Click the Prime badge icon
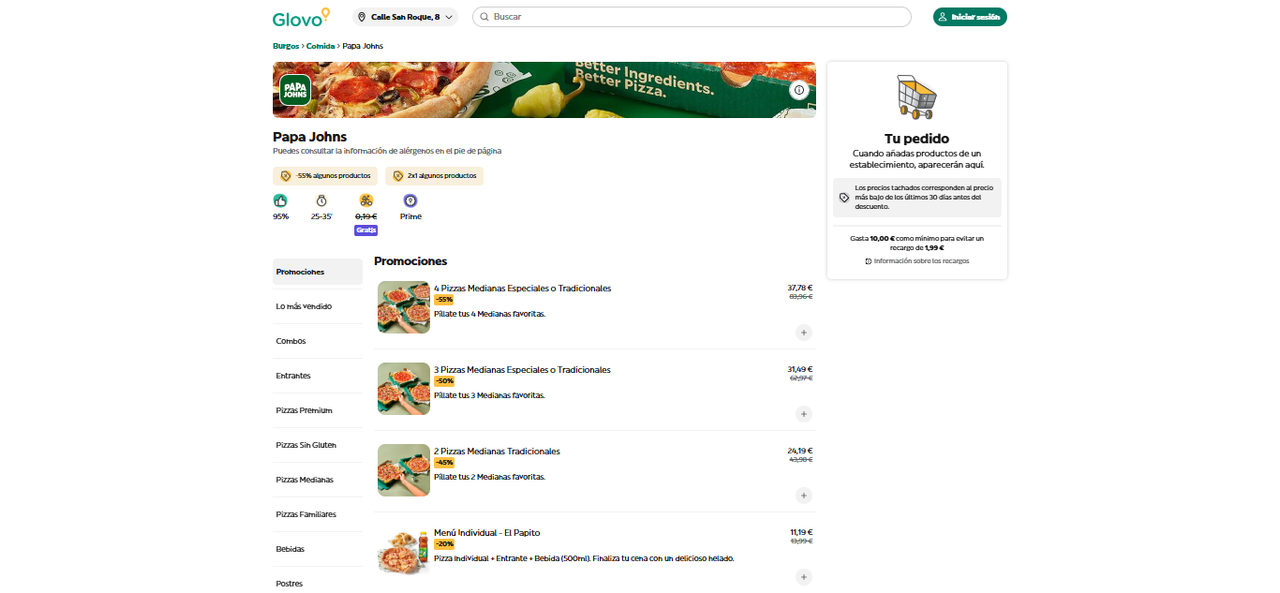Image resolution: width=1280 pixels, height=593 pixels. click(410, 201)
